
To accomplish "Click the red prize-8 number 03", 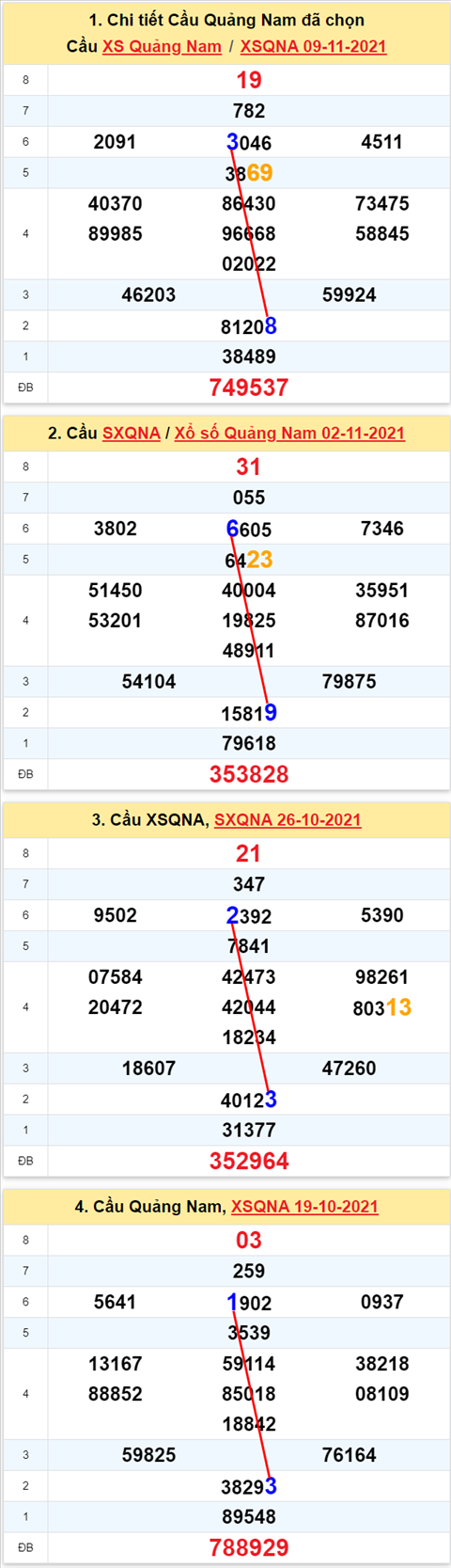I will [x=249, y=1240].
